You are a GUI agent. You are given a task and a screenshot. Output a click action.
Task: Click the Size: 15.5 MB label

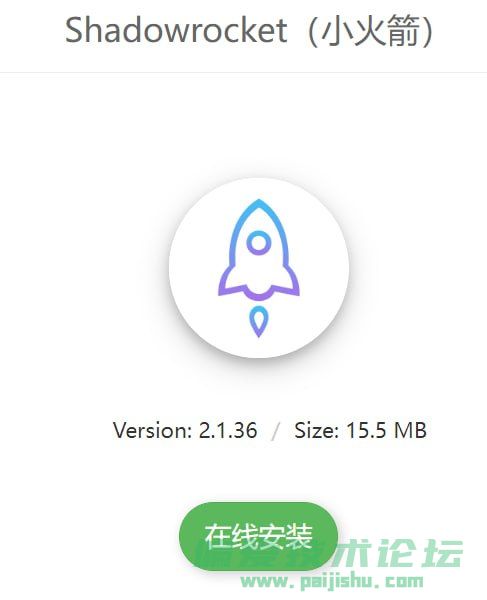(x=360, y=430)
